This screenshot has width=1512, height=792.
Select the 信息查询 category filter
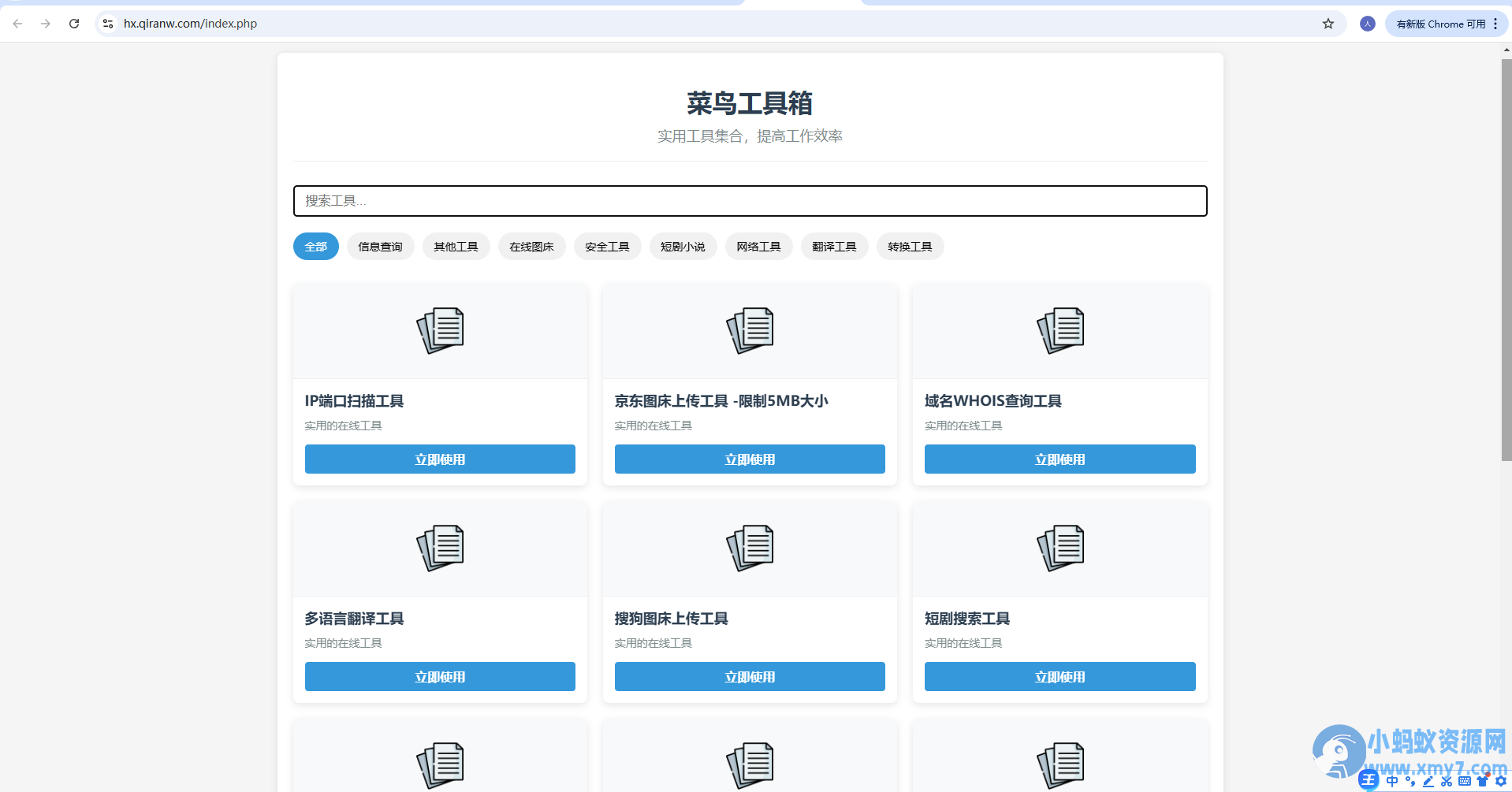[381, 247]
